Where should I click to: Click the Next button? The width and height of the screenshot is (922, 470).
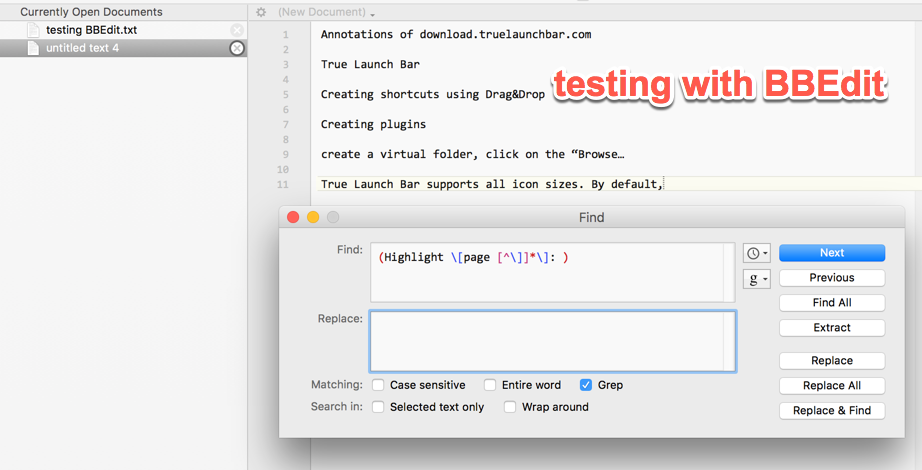point(832,253)
